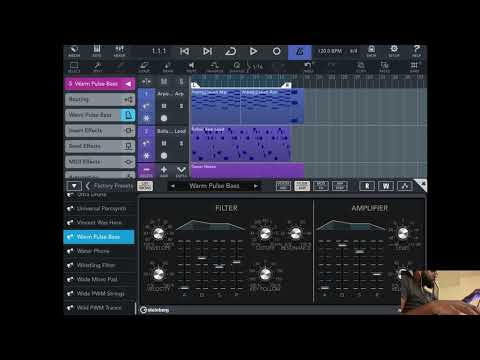The height and width of the screenshot is (360, 480).
Task: Open the SHOP
Action: (x=371, y=51)
